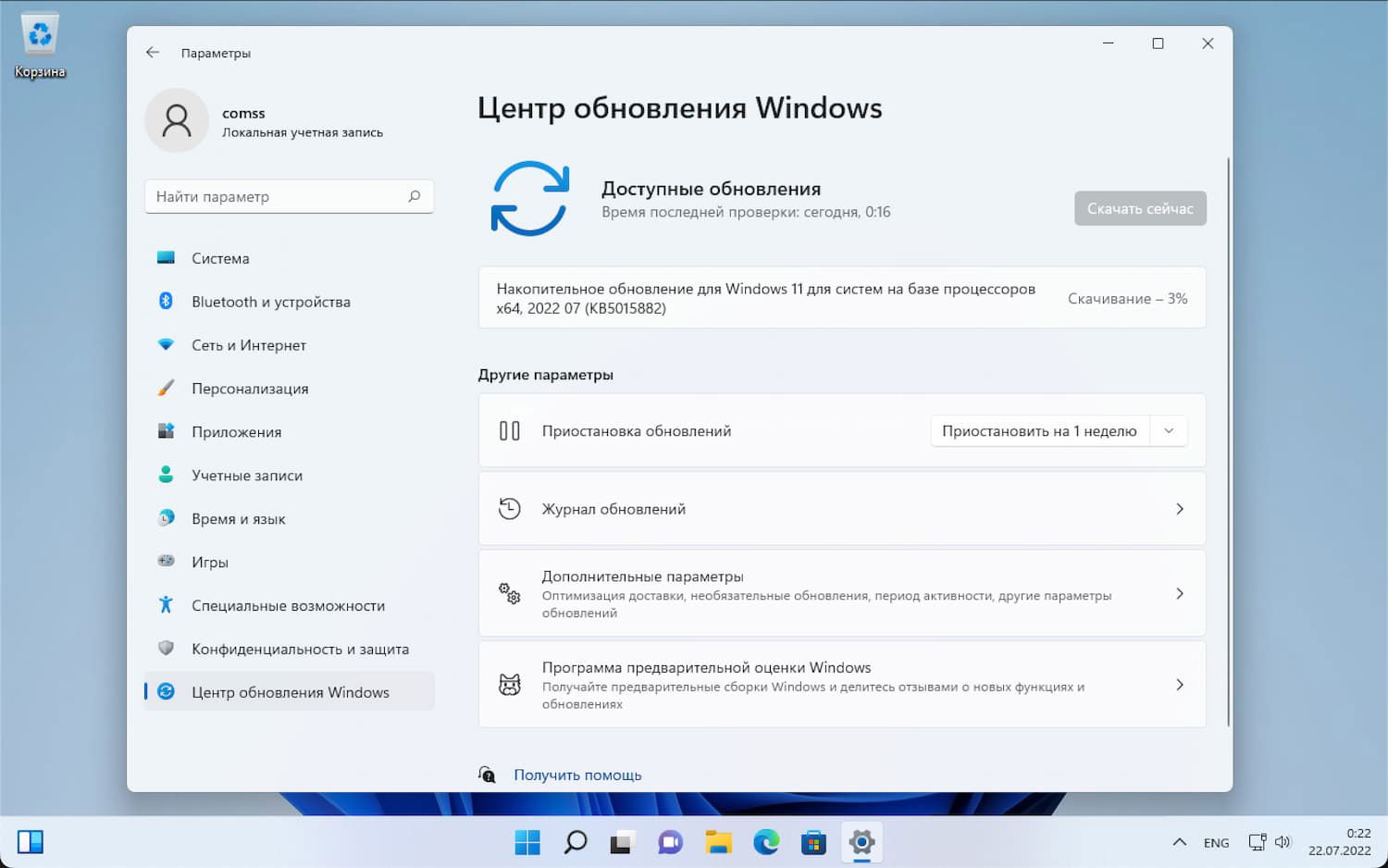The height and width of the screenshot is (868, 1388).
Task: Launch Microsoft Edge from the taskbar
Action: tap(766, 842)
